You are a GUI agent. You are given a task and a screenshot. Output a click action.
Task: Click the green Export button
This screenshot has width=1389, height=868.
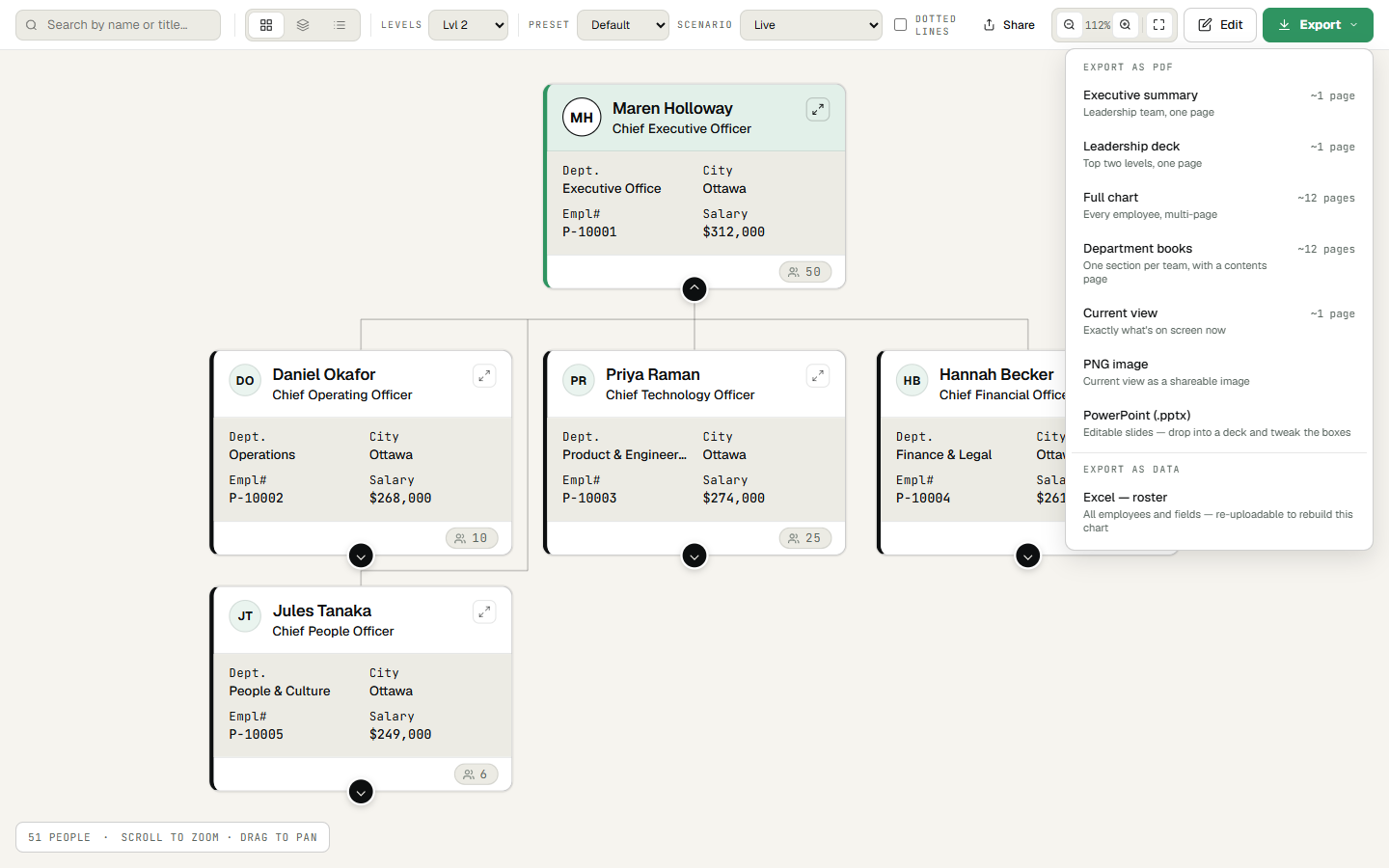pyautogui.click(x=1318, y=25)
